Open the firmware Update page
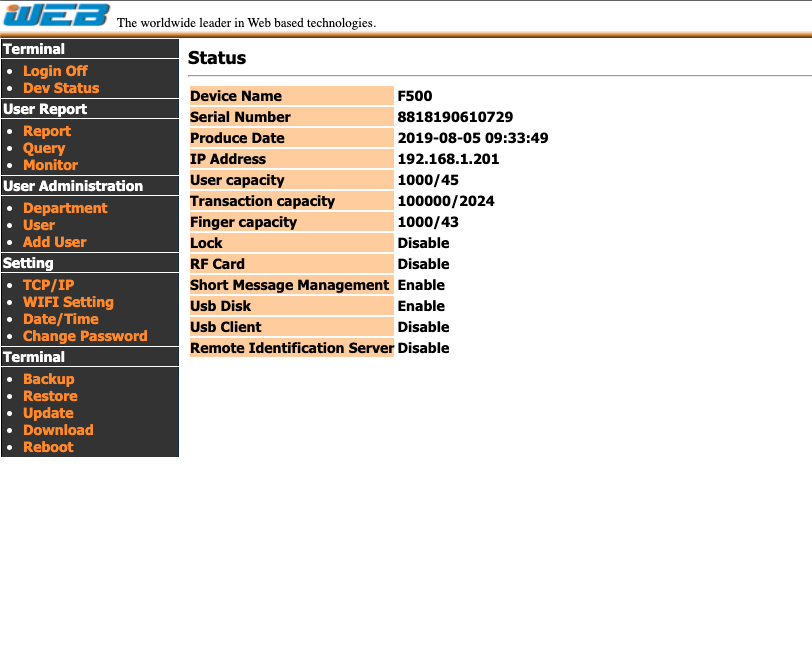The image size is (812, 653). tap(48, 413)
